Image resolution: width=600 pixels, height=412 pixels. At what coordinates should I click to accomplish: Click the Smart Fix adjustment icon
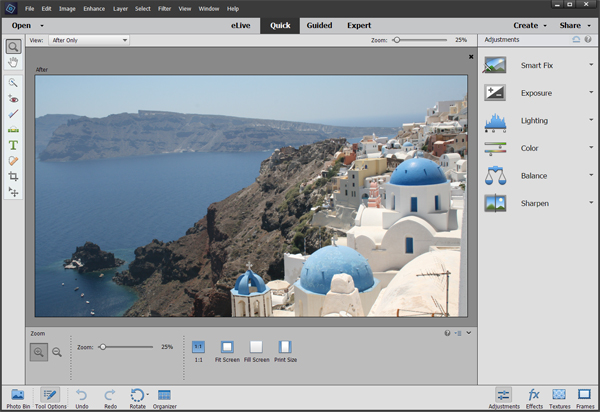495,65
